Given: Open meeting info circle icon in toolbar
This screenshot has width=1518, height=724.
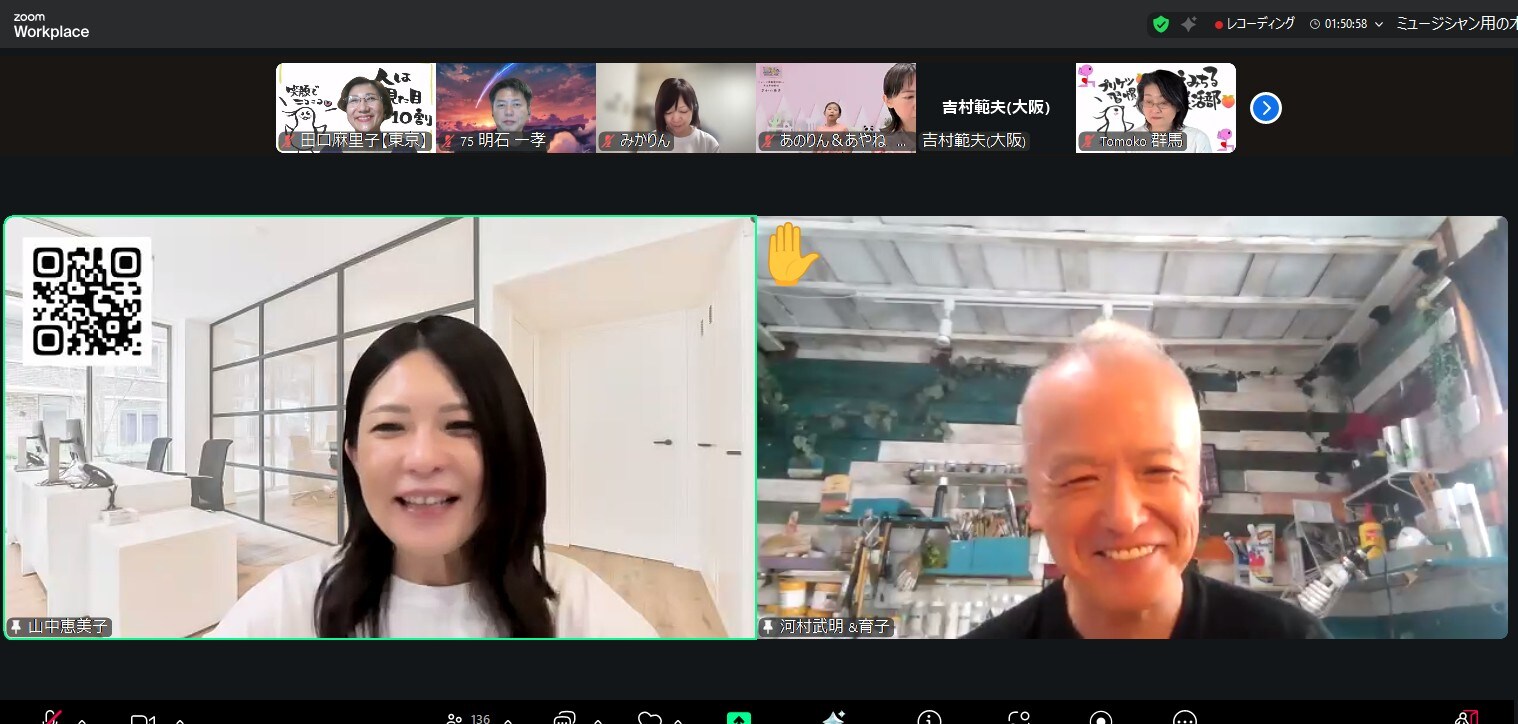Looking at the screenshot, I should [x=929, y=718].
